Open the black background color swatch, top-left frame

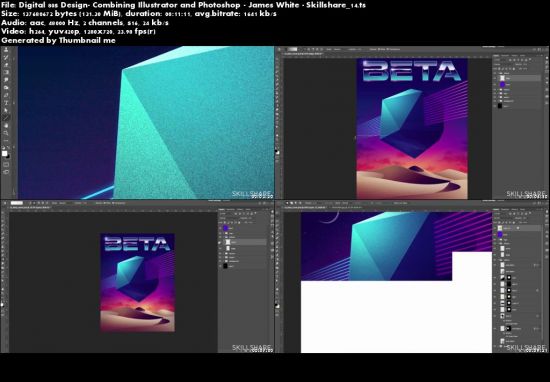click(8, 156)
